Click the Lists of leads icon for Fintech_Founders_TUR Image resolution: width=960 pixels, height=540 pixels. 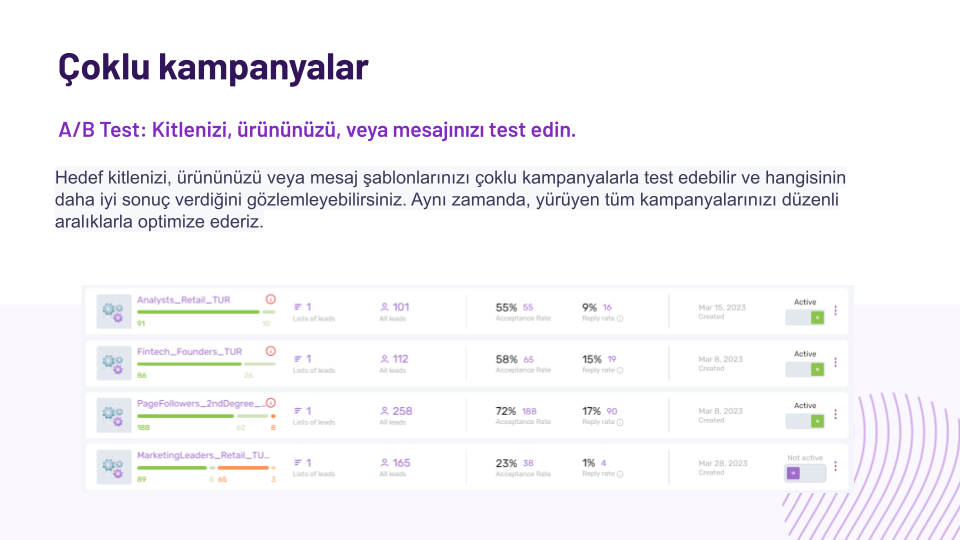coord(298,359)
